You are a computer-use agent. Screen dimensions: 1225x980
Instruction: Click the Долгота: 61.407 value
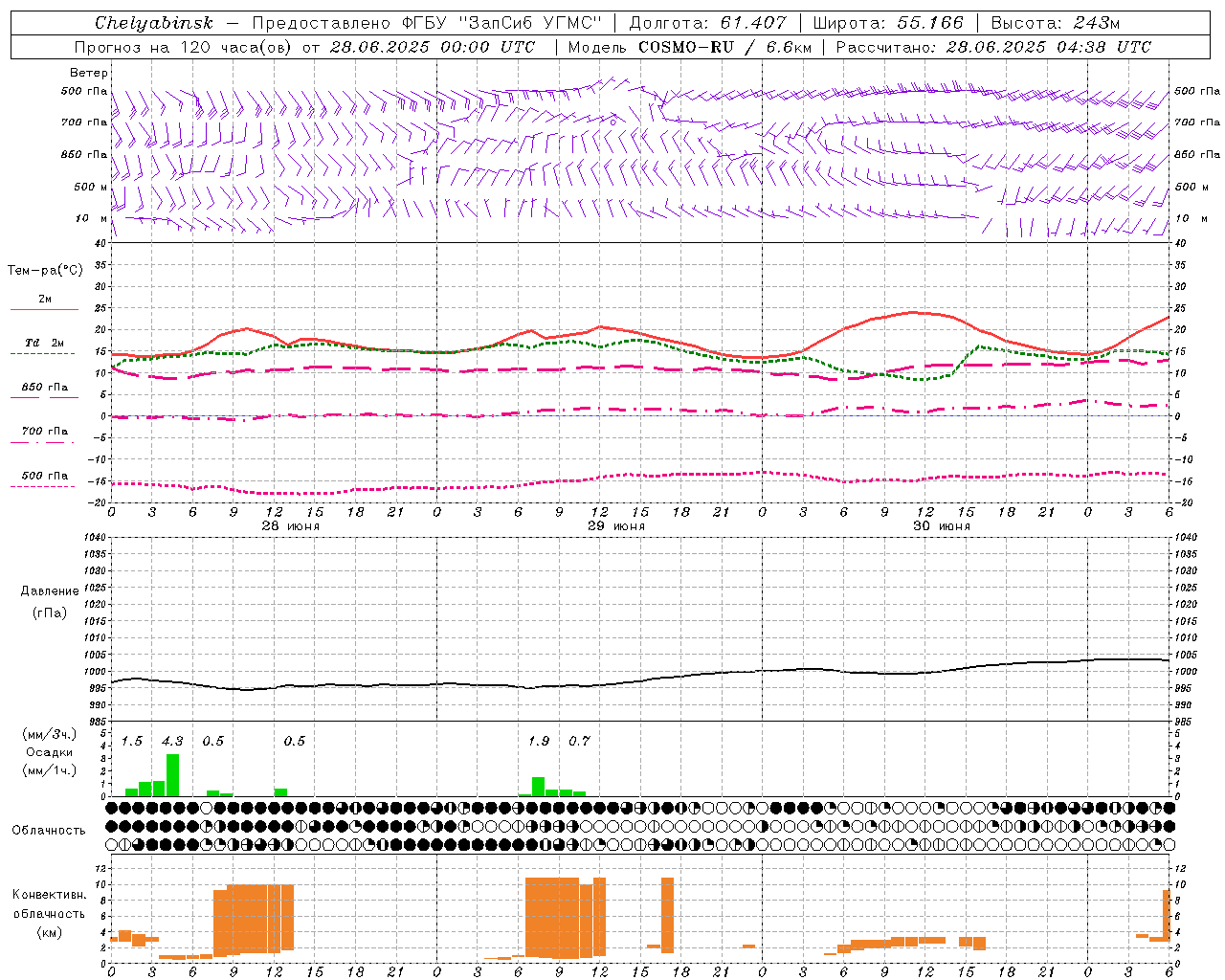coord(707,23)
